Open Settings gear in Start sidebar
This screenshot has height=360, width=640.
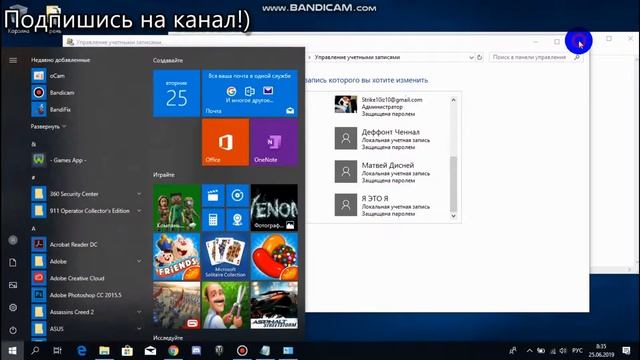pos(13,307)
